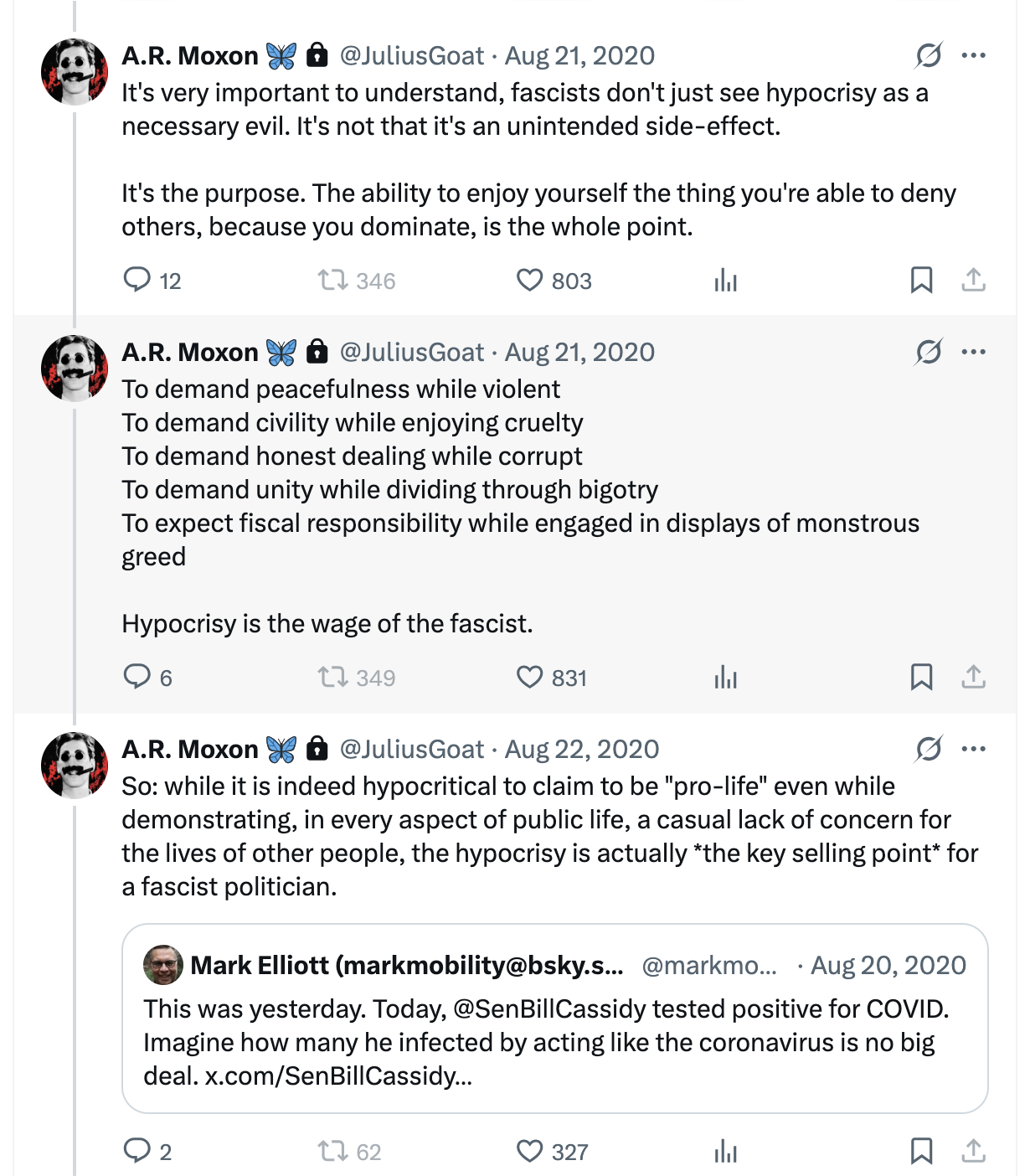1030x1176 pixels.
Task: Retweet the tweet with 349 reposts
Action: click(x=332, y=677)
